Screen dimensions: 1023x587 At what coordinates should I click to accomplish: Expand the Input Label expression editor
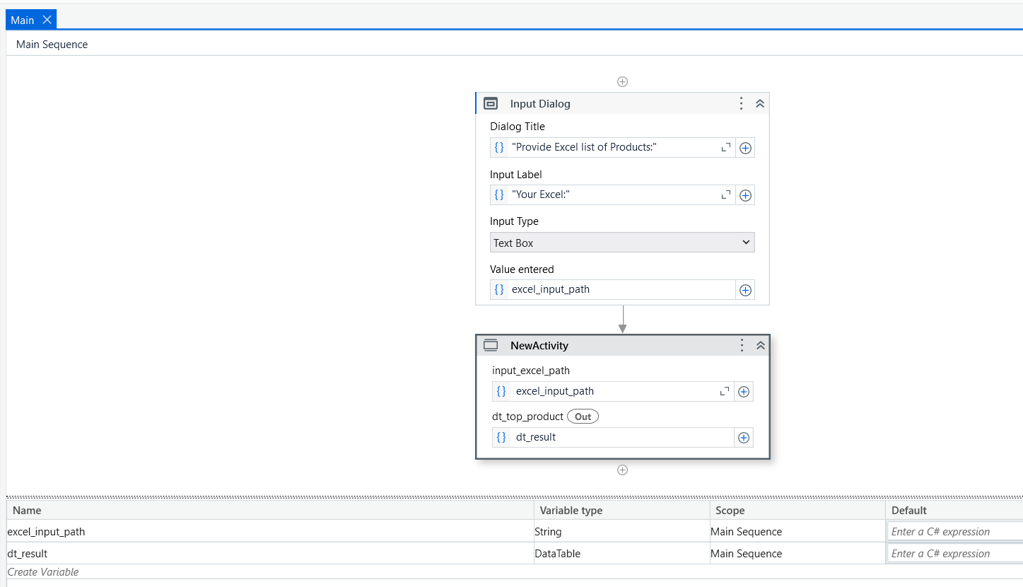[x=725, y=194]
